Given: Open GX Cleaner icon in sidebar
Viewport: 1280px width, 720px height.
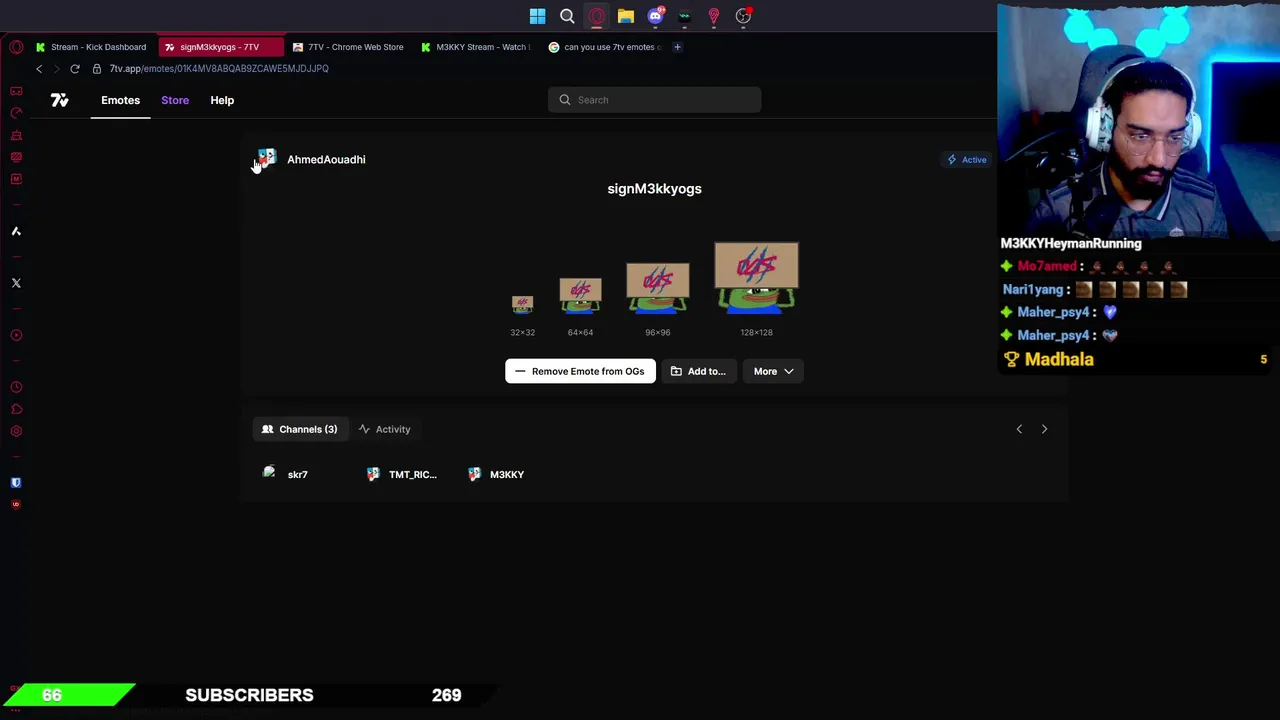Looking at the screenshot, I should coord(16,135).
